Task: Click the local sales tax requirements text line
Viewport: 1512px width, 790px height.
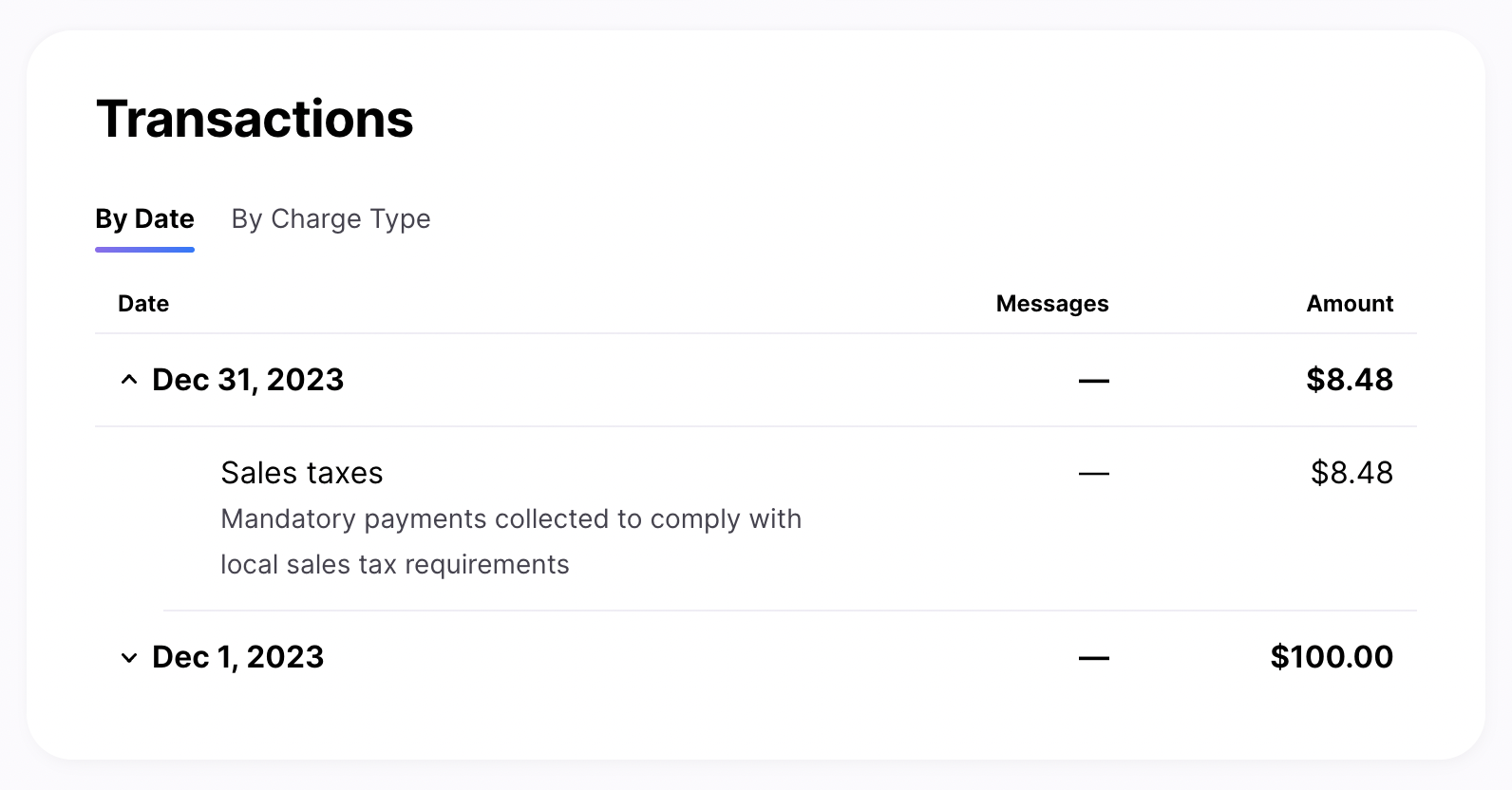Action: [x=395, y=565]
